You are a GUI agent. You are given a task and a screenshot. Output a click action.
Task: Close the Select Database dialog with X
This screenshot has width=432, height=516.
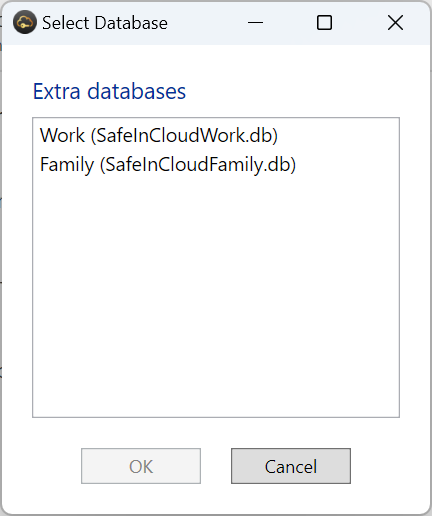(x=395, y=23)
